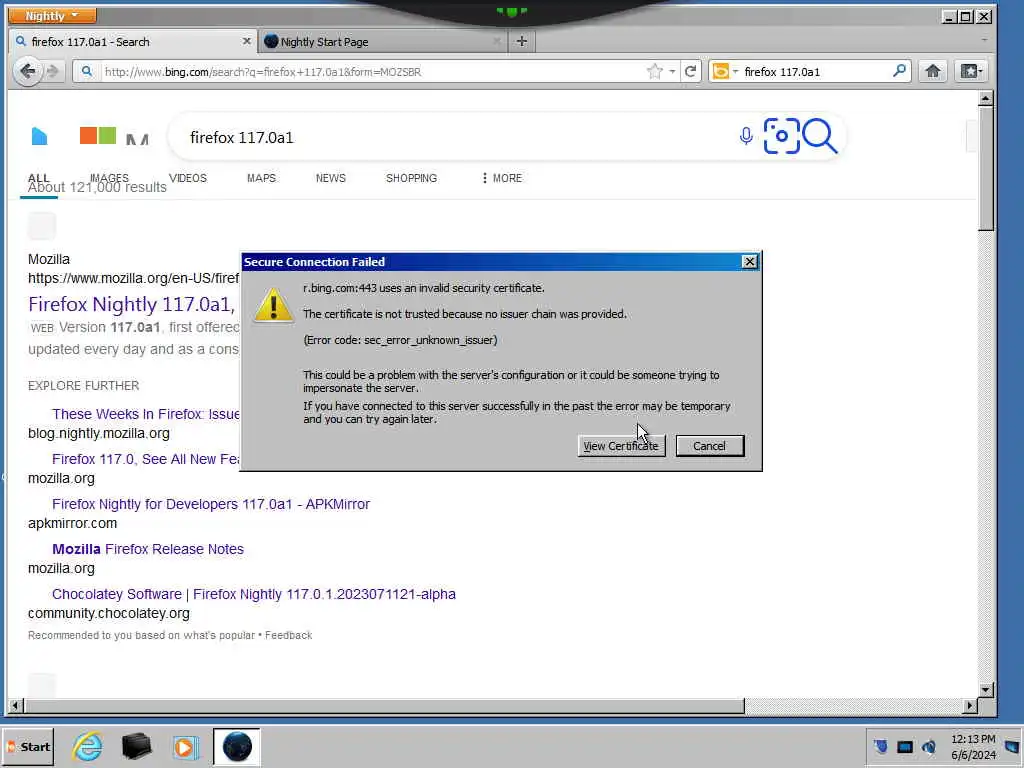
Task: Open Firefox Nightly for Developers APKMirror link
Action: (x=211, y=504)
